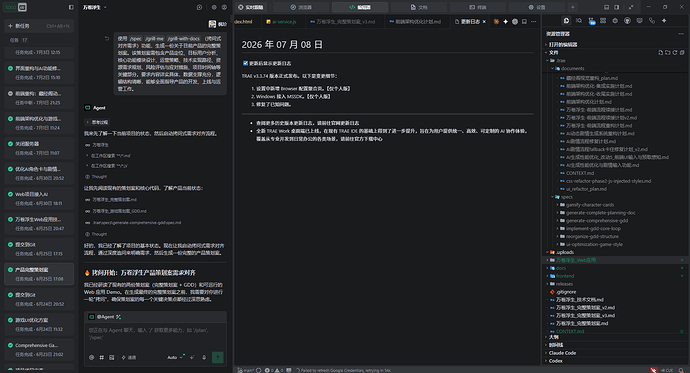The height and width of the screenshot is (373, 690).
Task: Expand the Claude Code section
Action: point(562,353)
